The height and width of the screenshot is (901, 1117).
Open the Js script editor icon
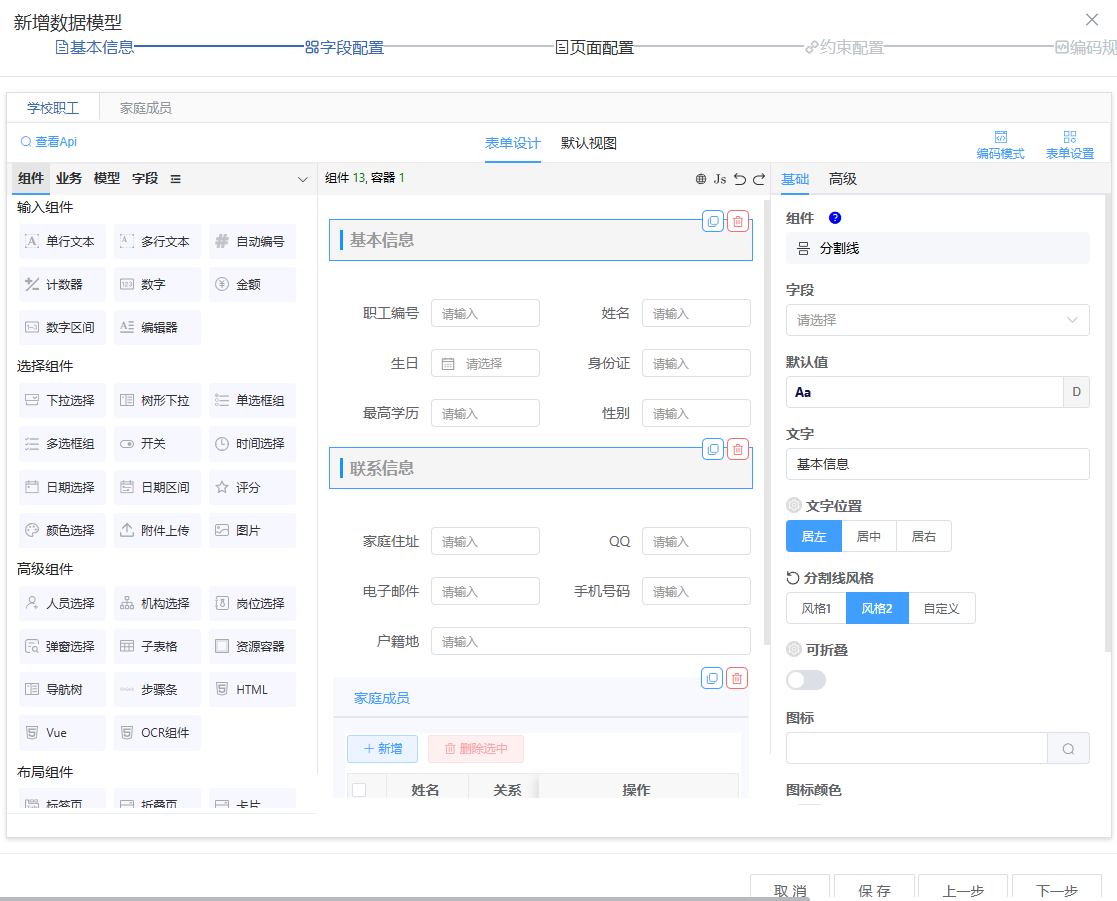click(x=720, y=179)
